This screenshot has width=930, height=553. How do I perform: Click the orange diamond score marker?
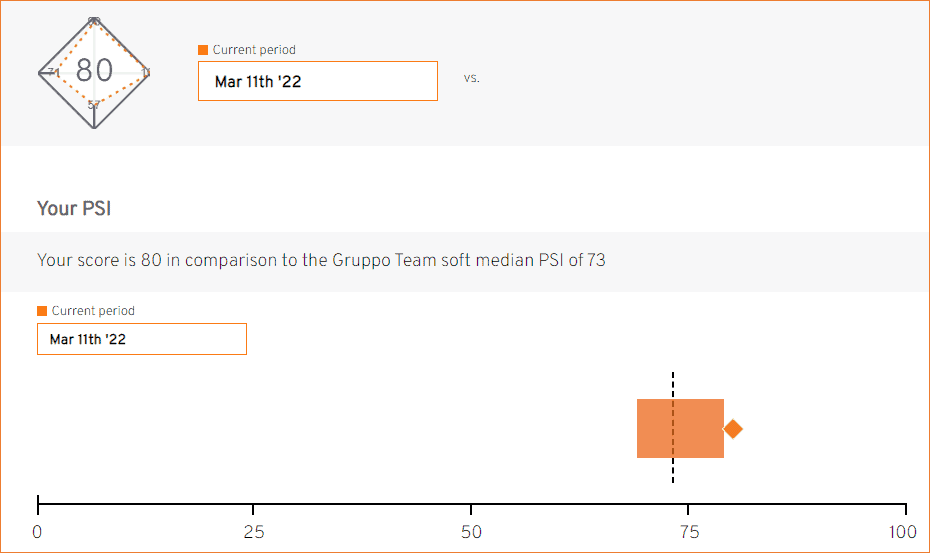(733, 428)
